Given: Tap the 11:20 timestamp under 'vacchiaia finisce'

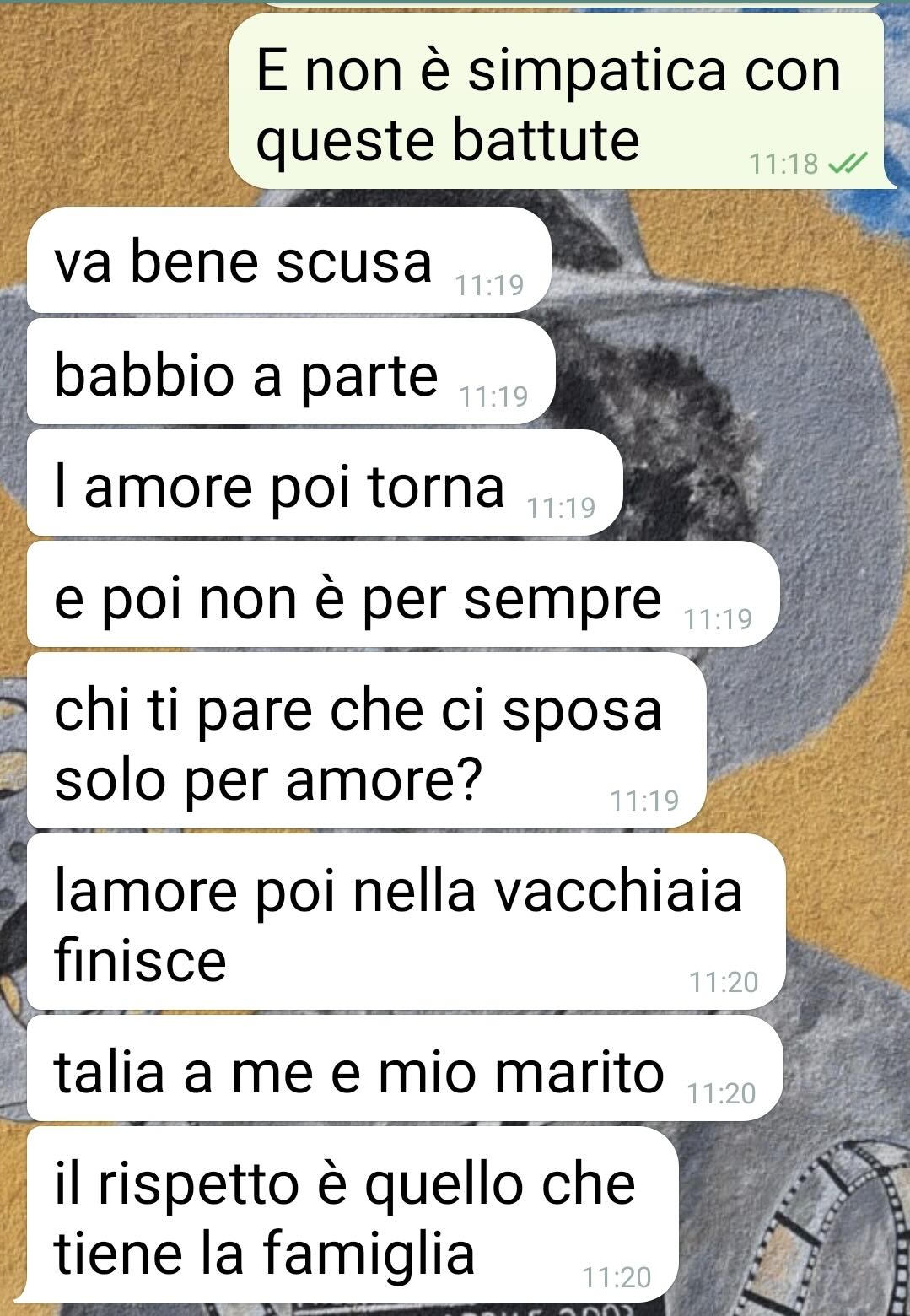Looking at the screenshot, I should [724, 982].
